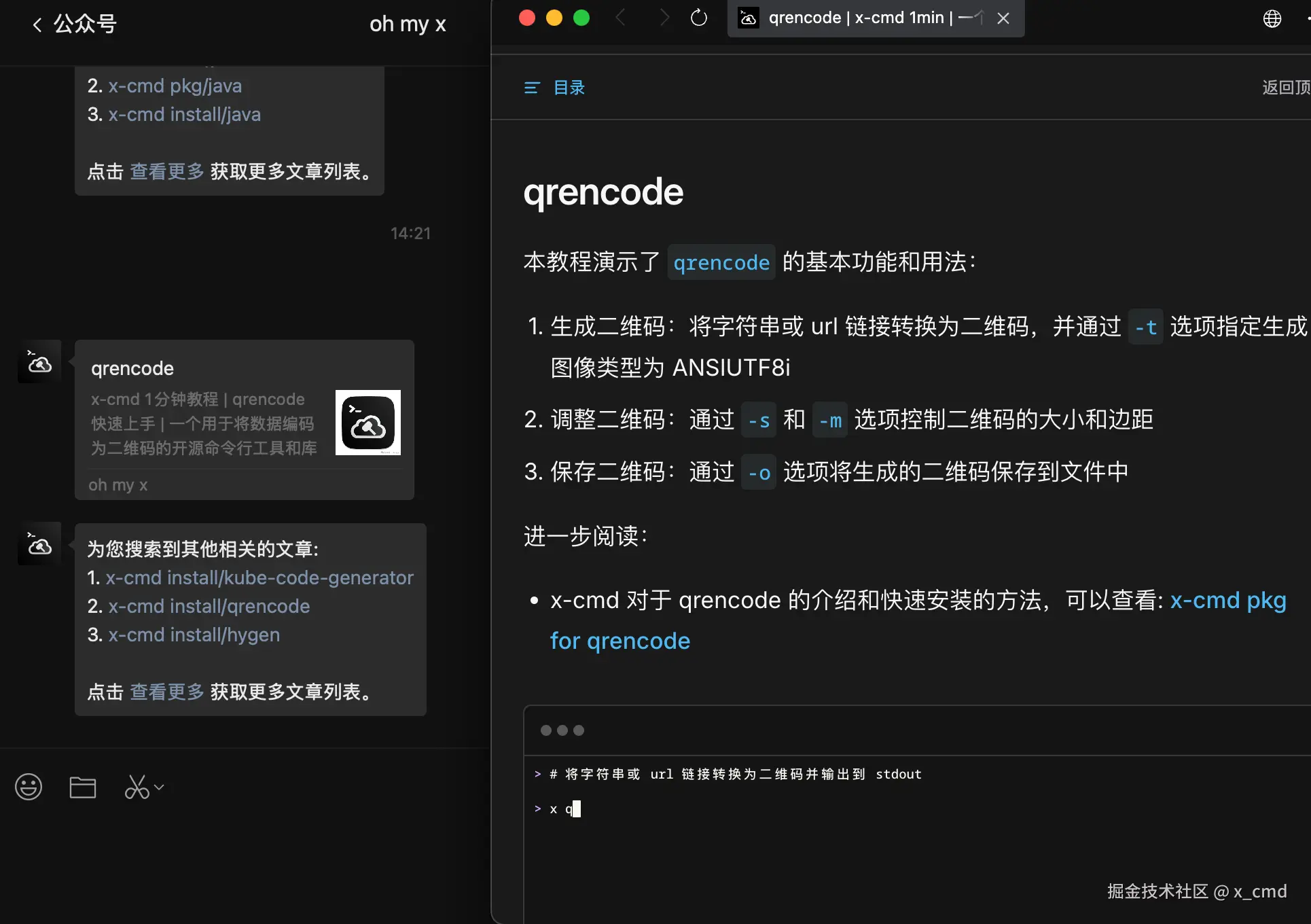
Task: Click the folder file-send icon
Action: coord(83,787)
